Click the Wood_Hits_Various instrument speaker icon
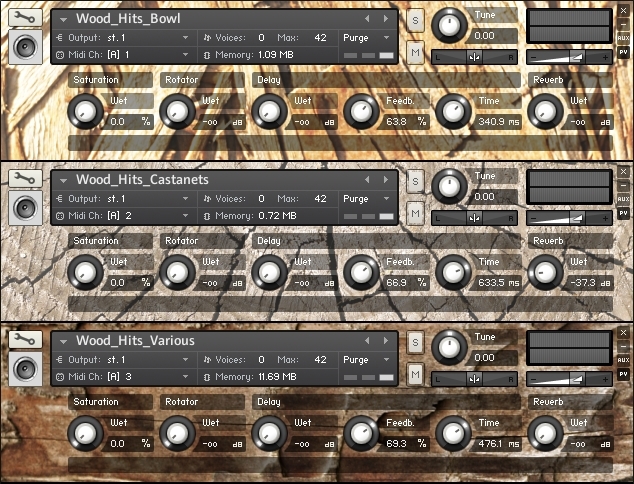This screenshot has height=484, width=634. [x=24, y=368]
